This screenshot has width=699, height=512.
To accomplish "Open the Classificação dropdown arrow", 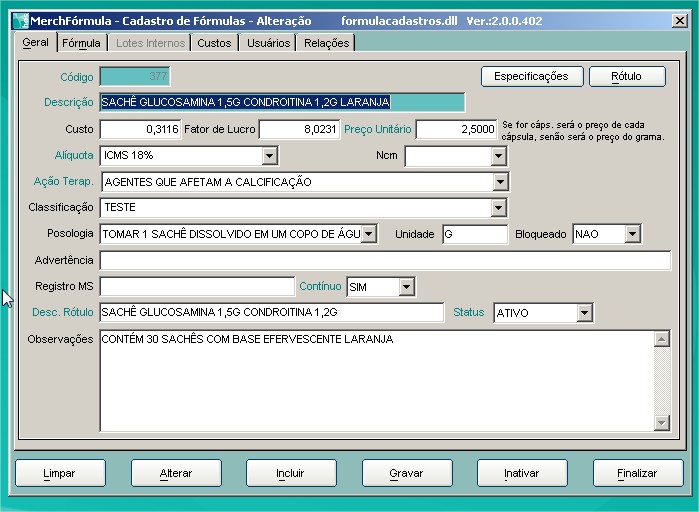I will (x=500, y=208).
